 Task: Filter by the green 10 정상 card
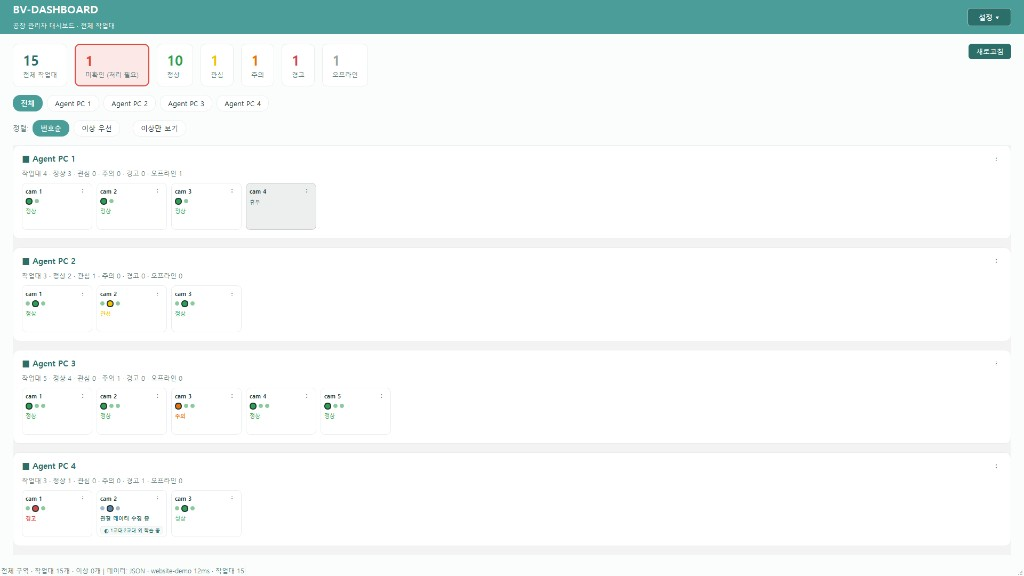pyautogui.click(x=174, y=65)
